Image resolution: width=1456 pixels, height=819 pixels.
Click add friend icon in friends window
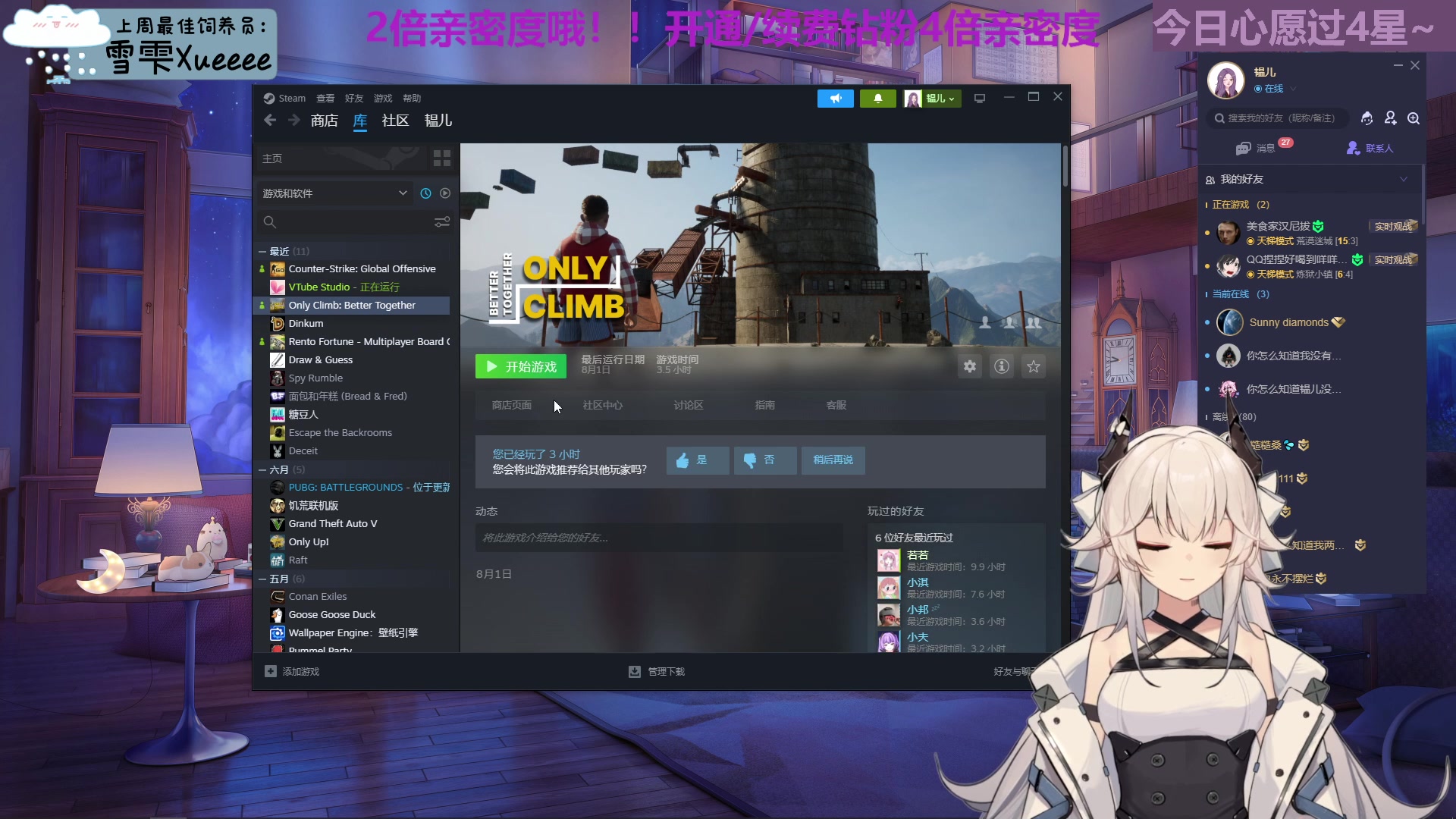tap(1390, 118)
